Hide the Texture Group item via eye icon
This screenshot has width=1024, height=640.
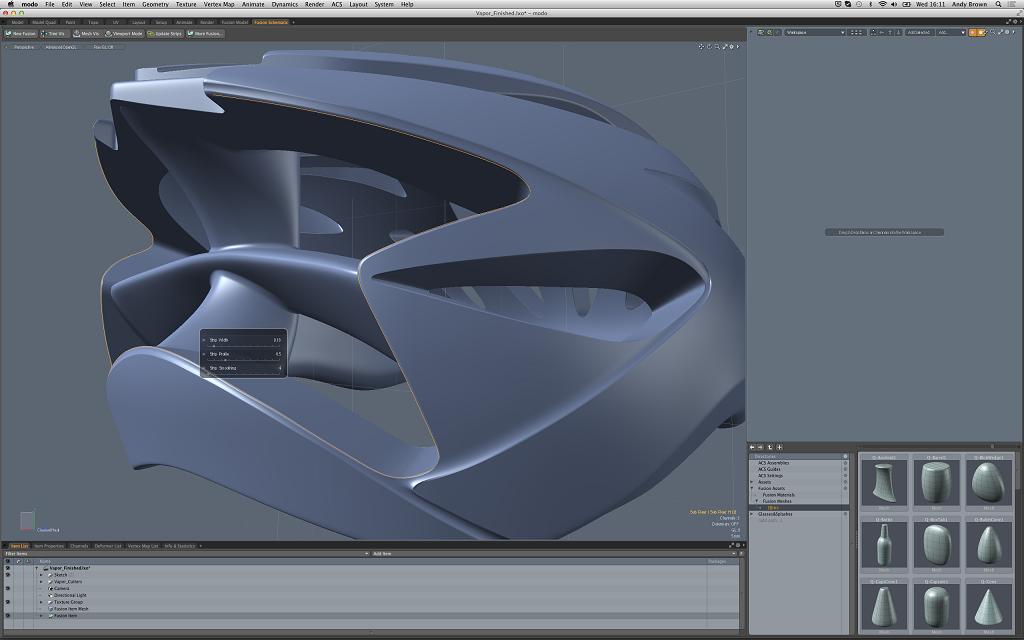click(8, 602)
